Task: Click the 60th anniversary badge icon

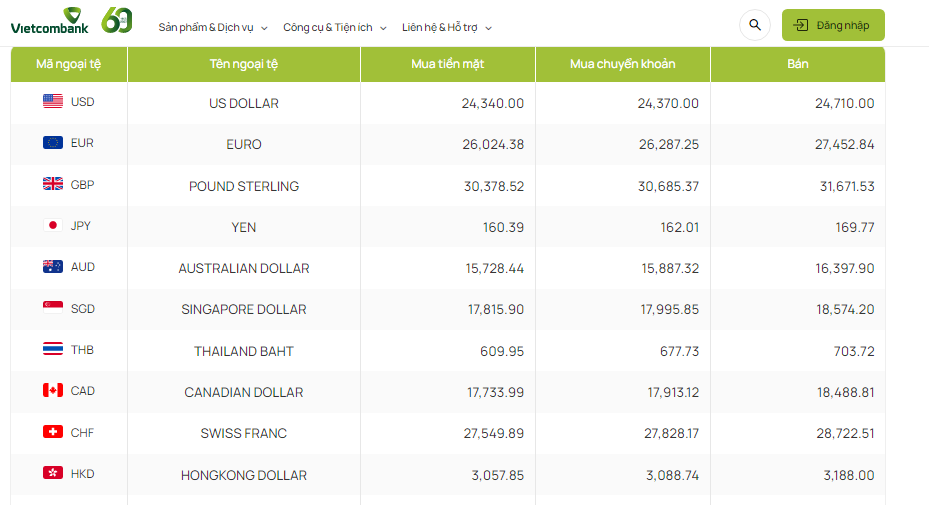Action: coord(118,20)
